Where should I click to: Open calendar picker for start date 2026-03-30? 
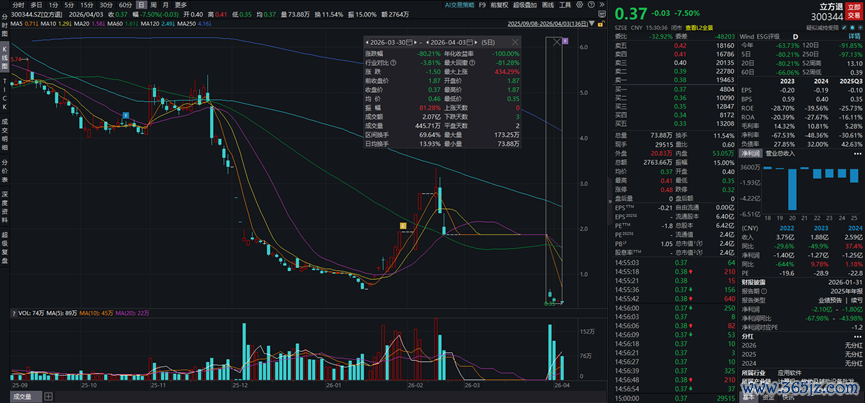point(409,42)
